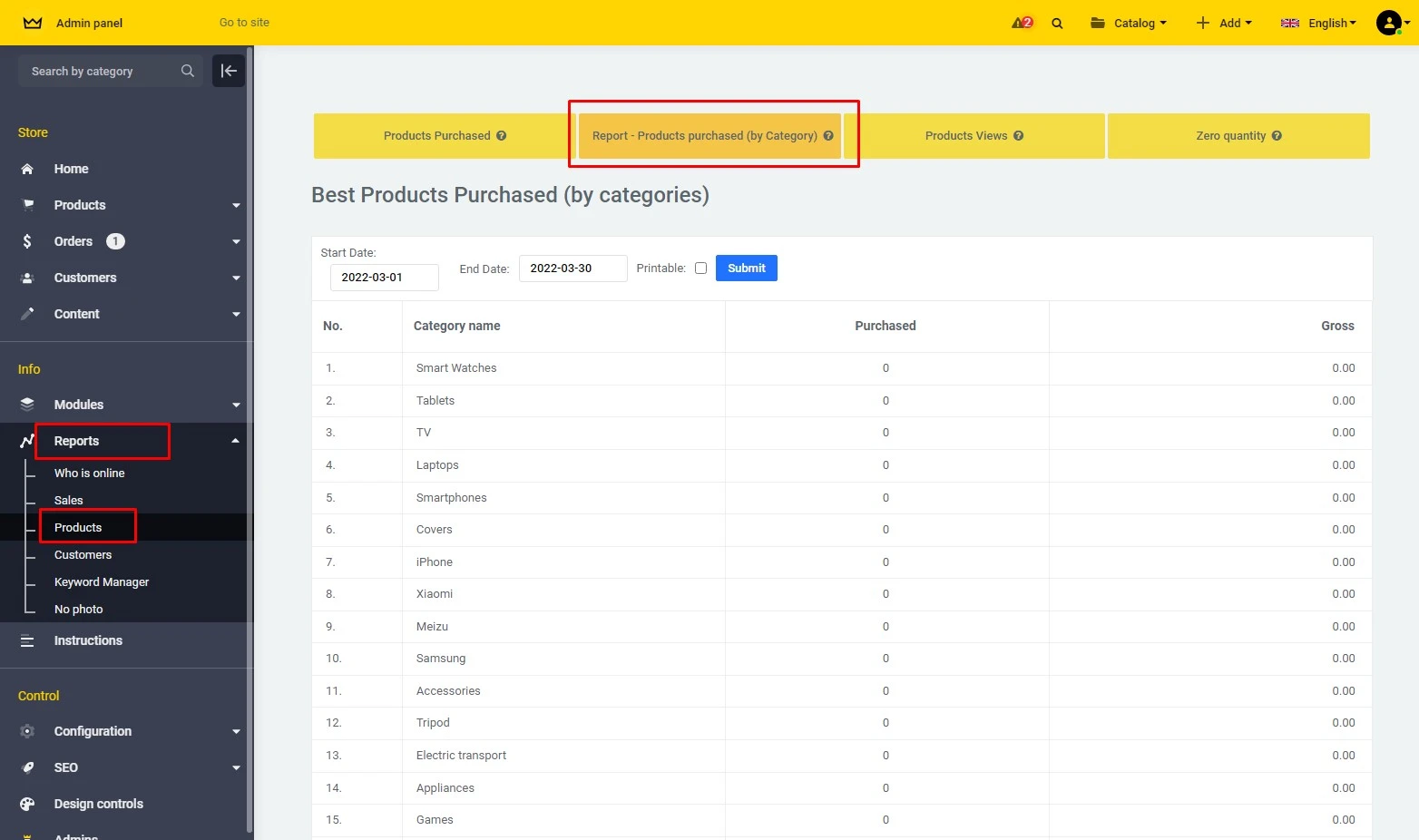The width and height of the screenshot is (1419, 840).
Task: Click help icon beside Products Purchased tab
Action: 501,136
